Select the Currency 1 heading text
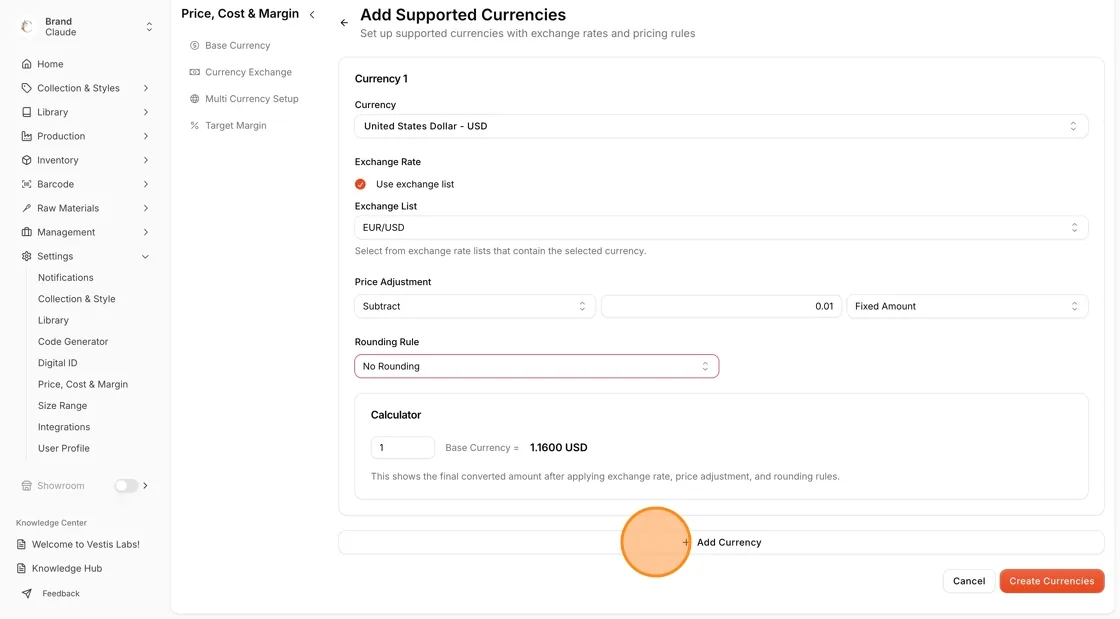 (x=381, y=79)
